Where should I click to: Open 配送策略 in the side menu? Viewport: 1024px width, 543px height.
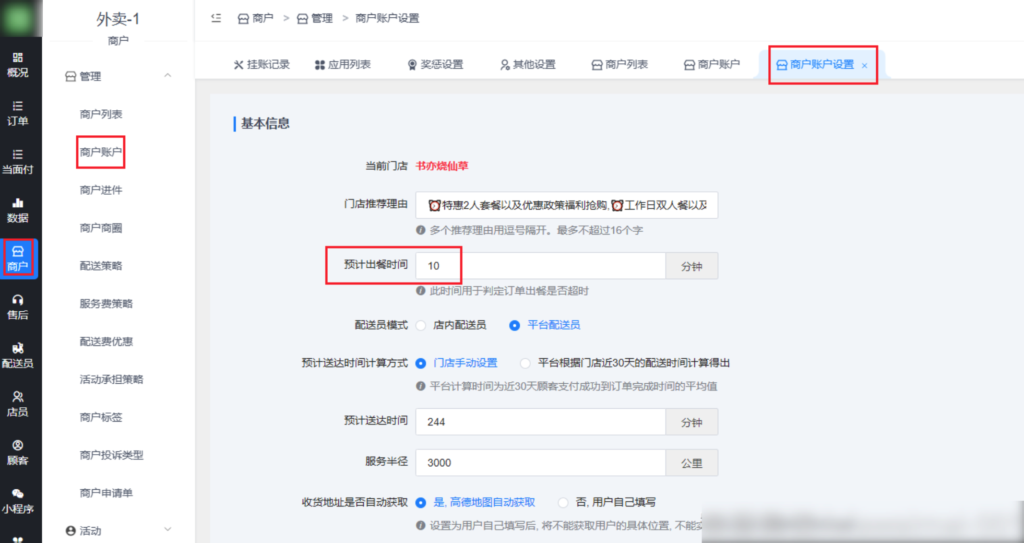(x=101, y=266)
